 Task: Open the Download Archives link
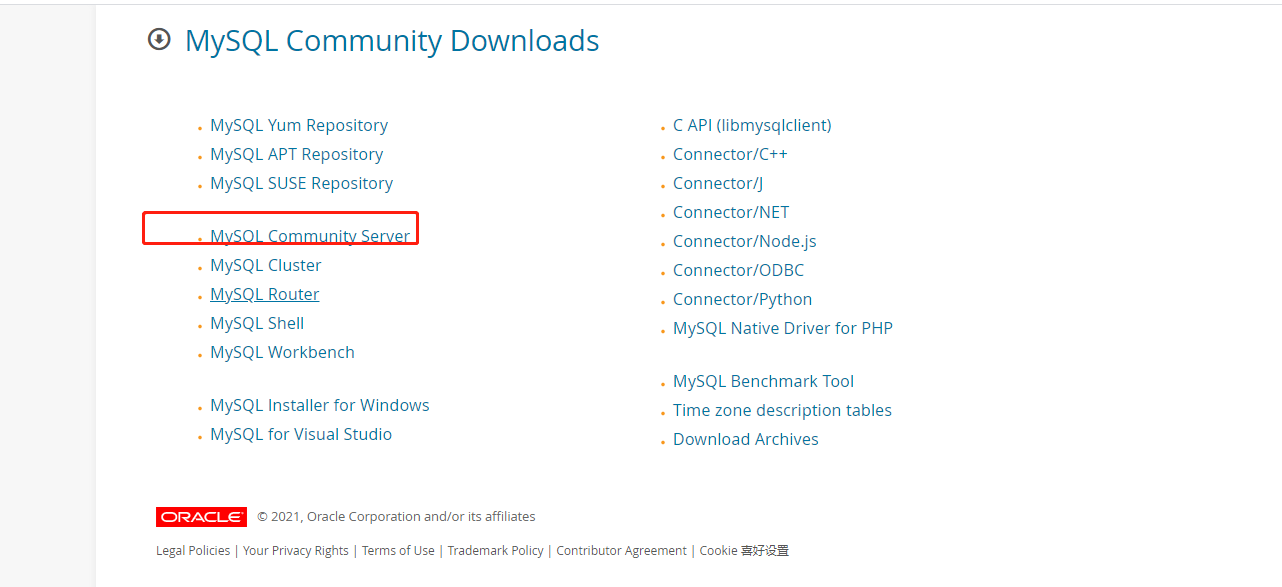click(x=746, y=439)
